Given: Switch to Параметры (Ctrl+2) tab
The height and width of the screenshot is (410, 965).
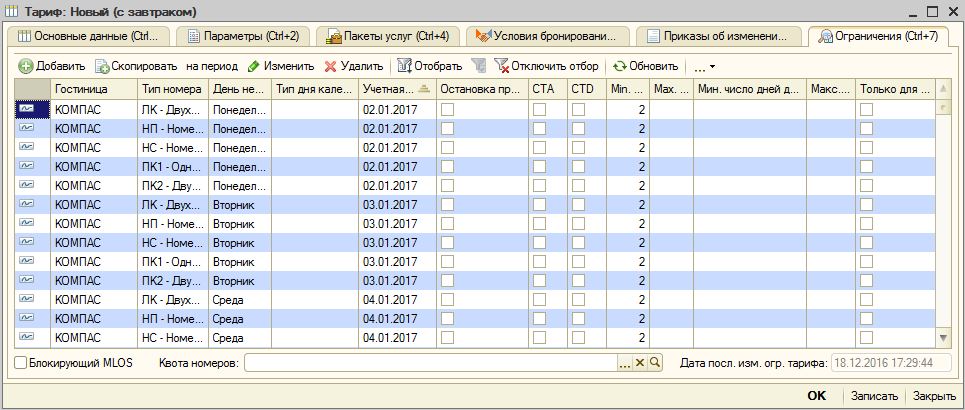Looking at the screenshot, I should (x=242, y=36).
